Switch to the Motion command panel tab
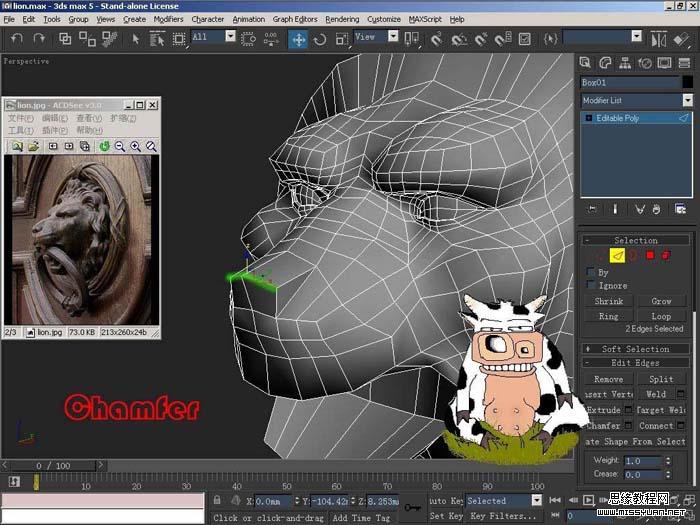This screenshot has height=525, width=700. click(x=645, y=63)
